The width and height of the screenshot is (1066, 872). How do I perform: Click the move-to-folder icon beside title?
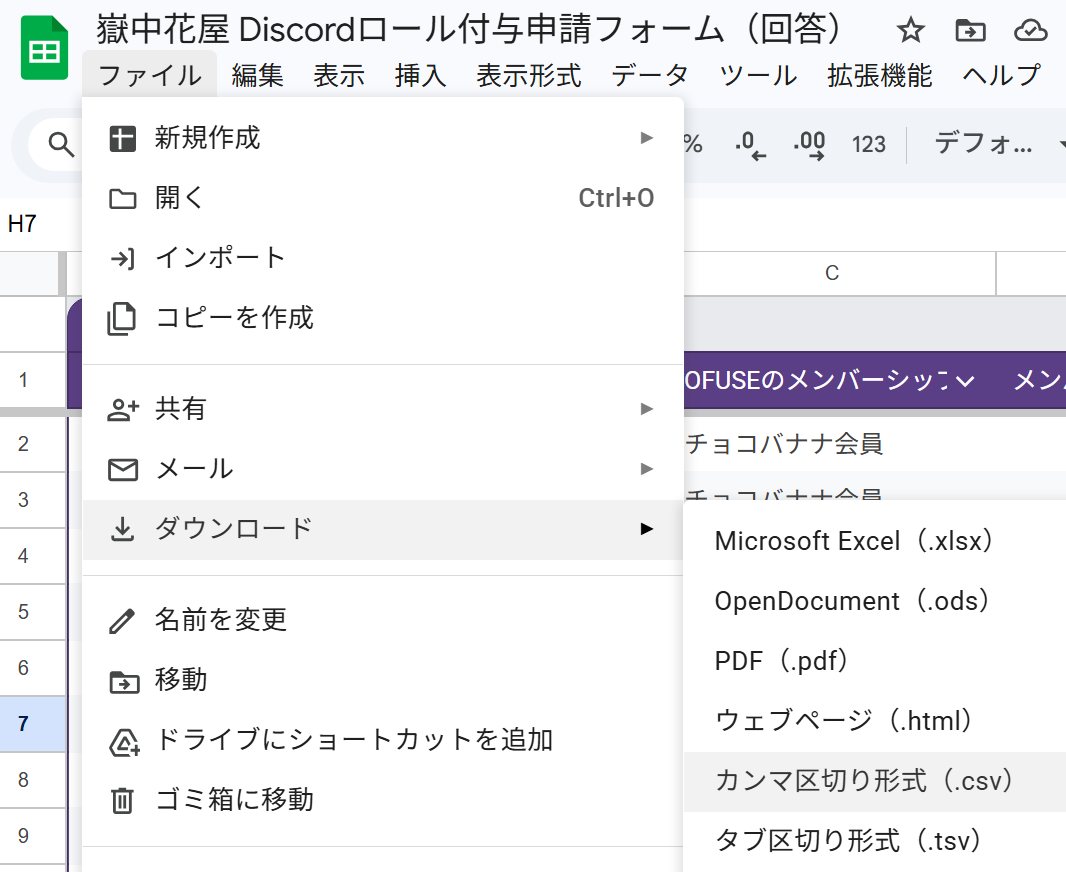969,31
